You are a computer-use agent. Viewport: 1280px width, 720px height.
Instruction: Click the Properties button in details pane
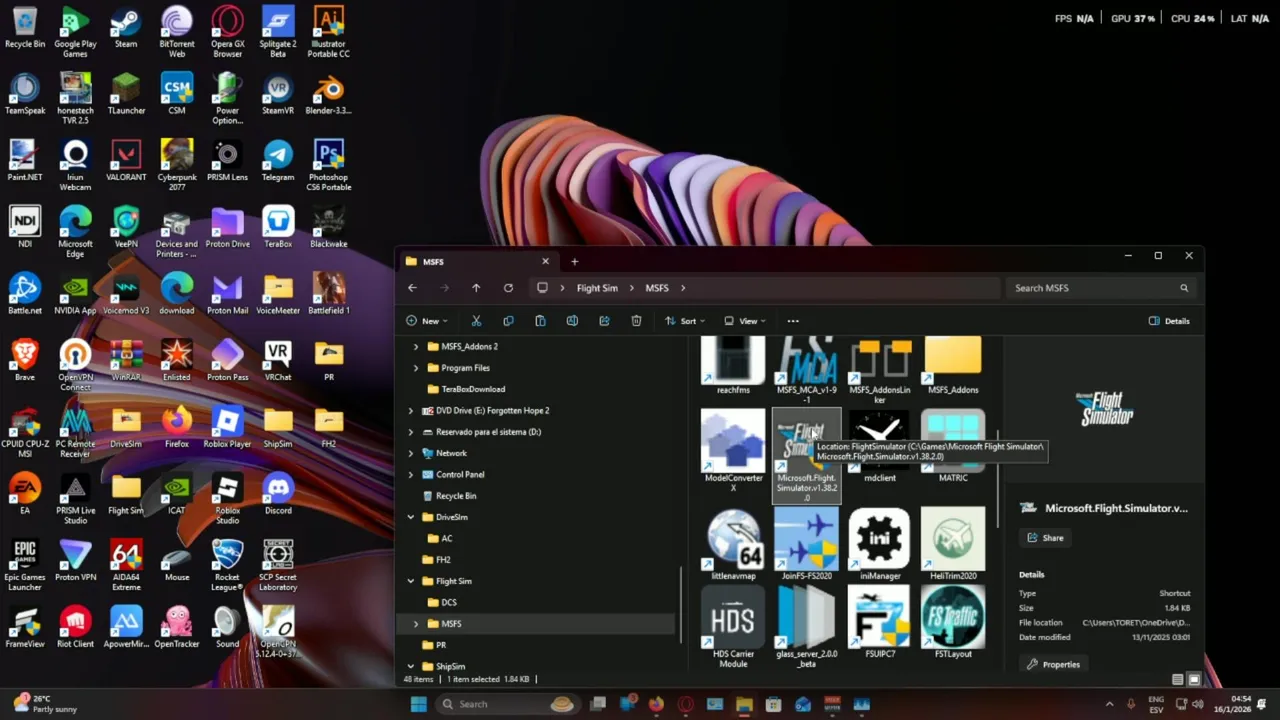pos(1053,664)
